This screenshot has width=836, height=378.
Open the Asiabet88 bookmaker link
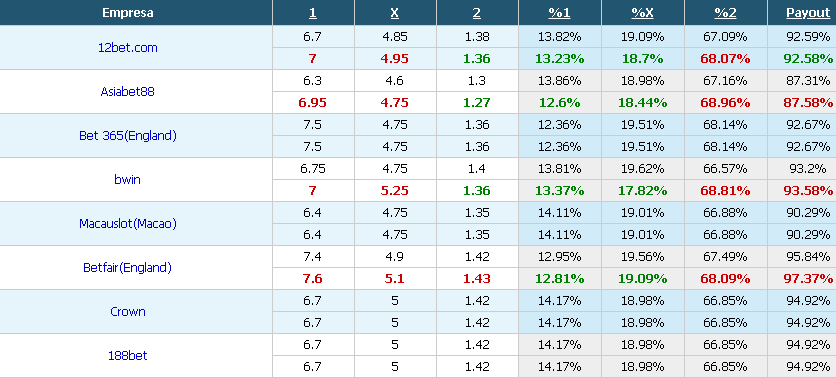pyautogui.click(x=127, y=91)
